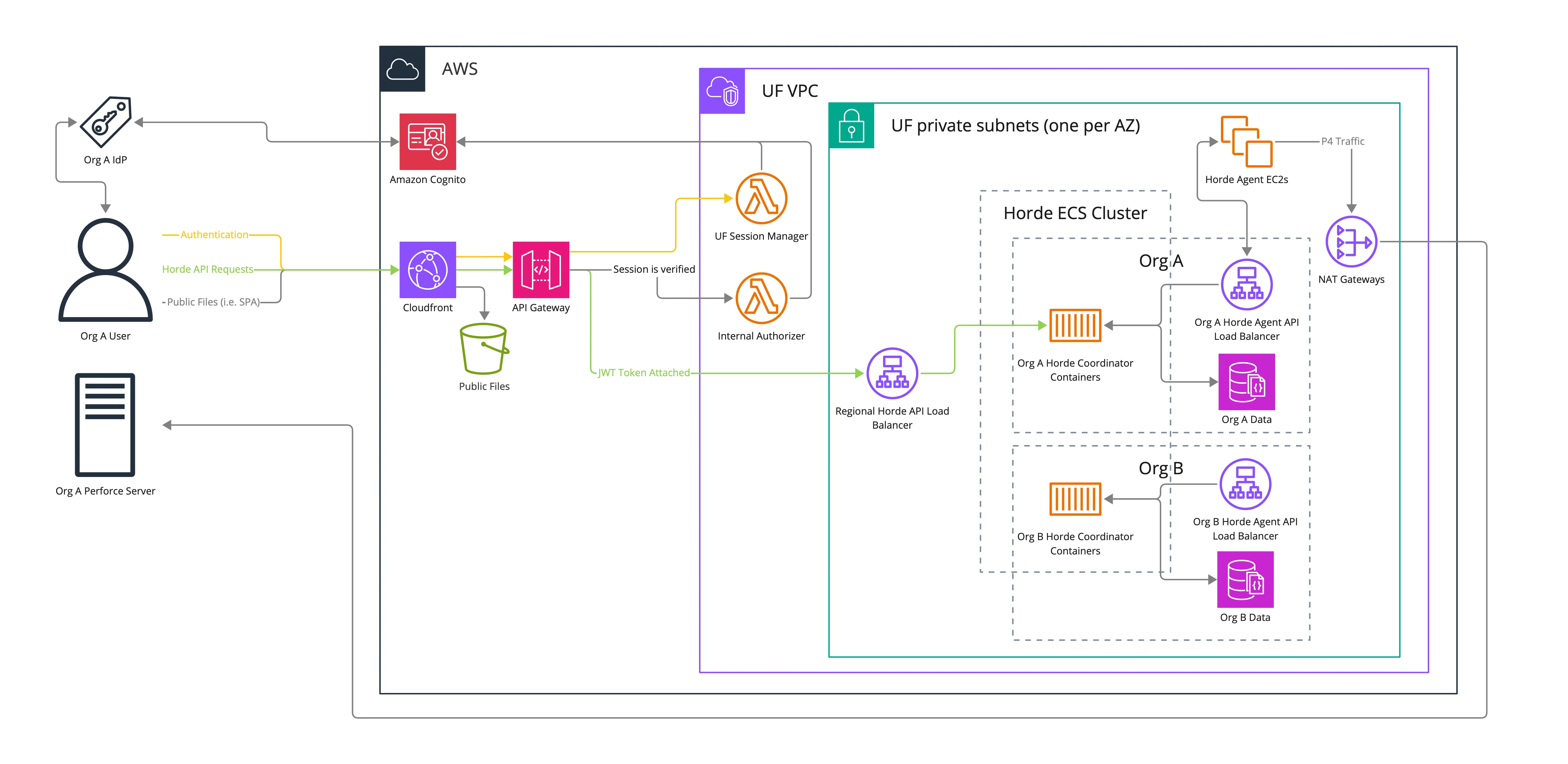Select the Regional Horde API Load Balancer icon
1568x764 pixels.
coord(892,373)
